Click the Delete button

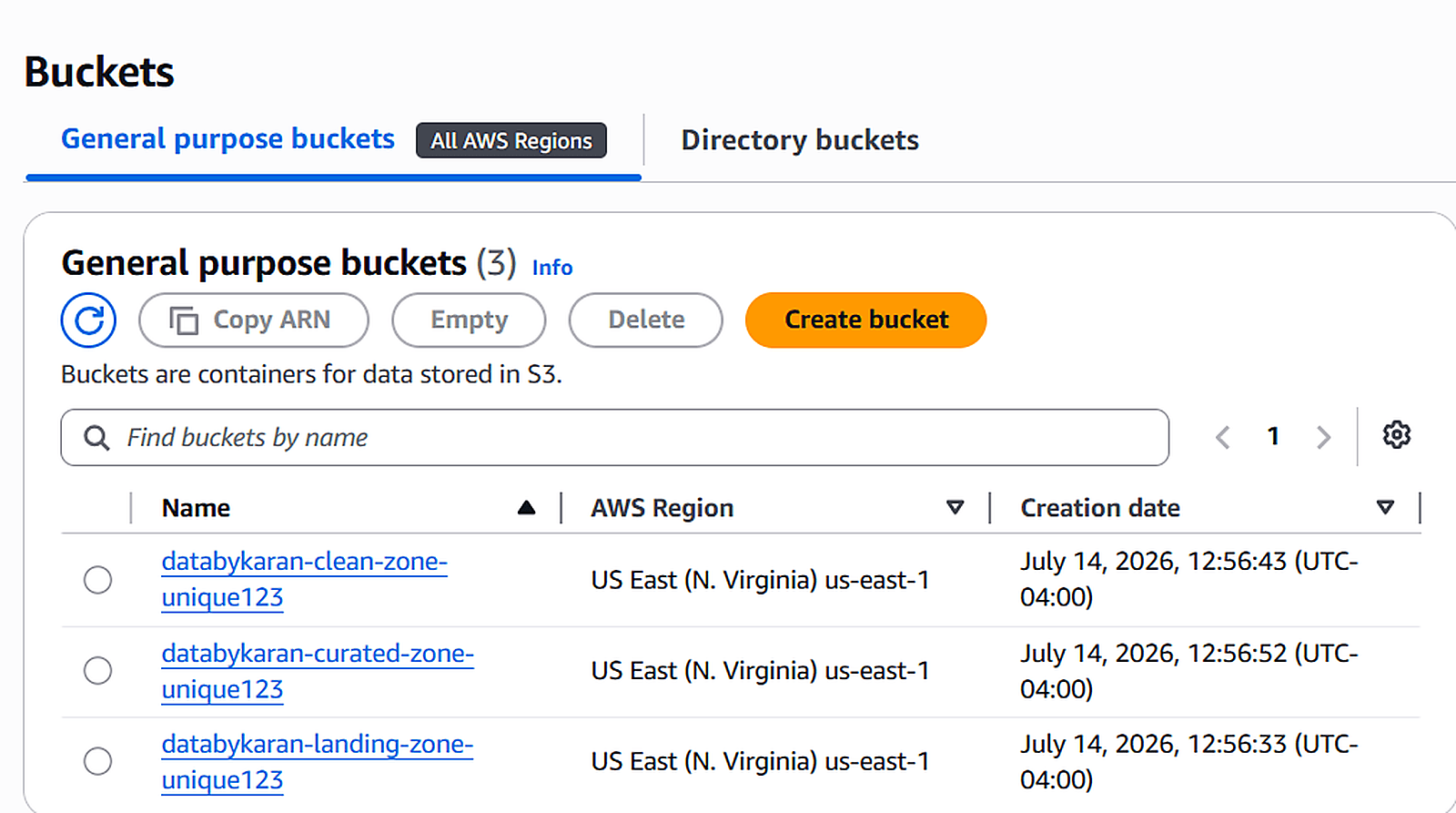click(646, 320)
